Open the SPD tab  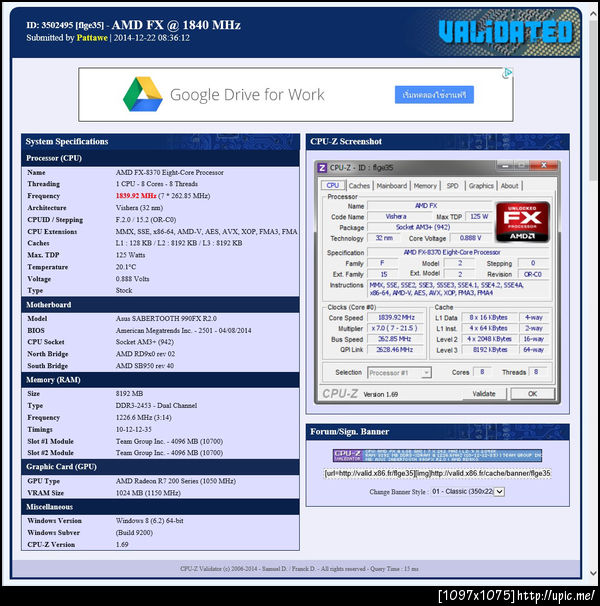tap(452, 186)
